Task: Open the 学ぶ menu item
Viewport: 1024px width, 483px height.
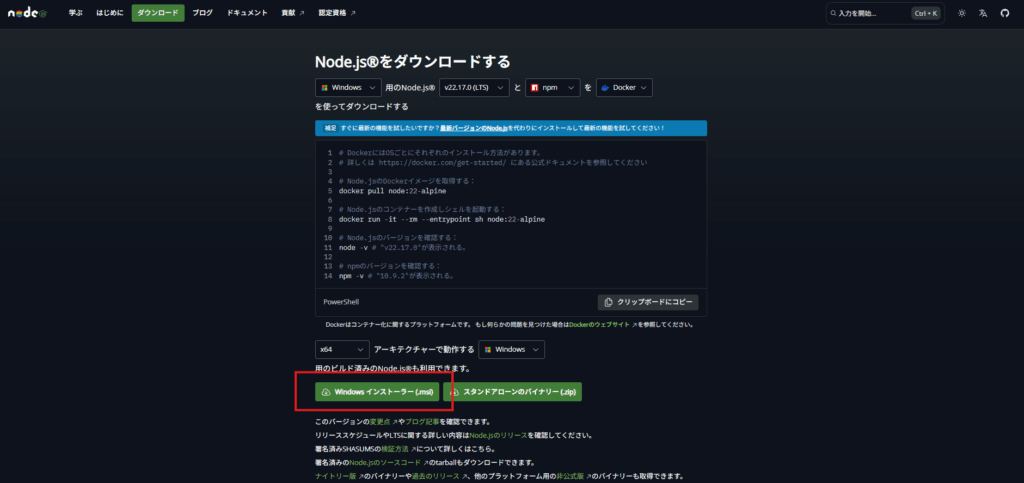Action: click(x=76, y=13)
